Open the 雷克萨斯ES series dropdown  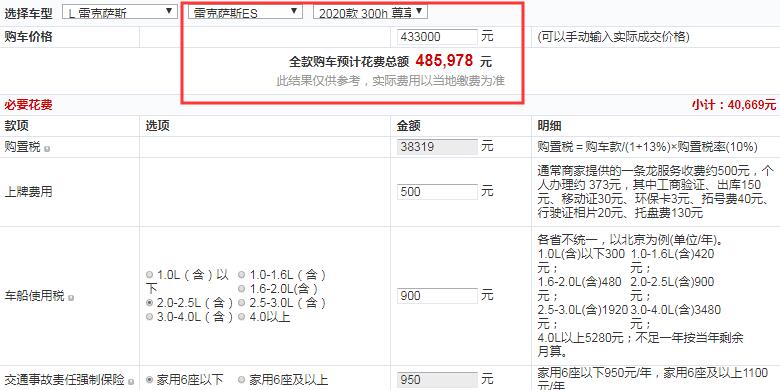[245, 12]
